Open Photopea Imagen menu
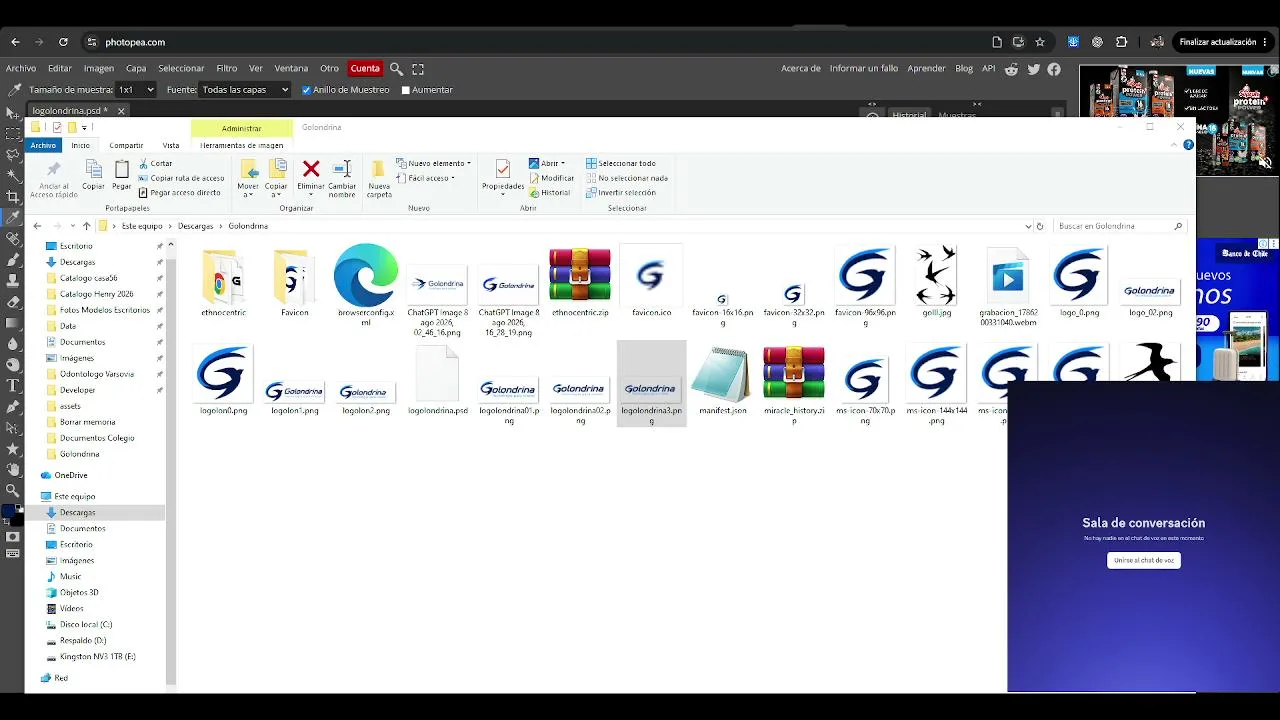The height and width of the screenshot is (720, 1280). (98, 69)
